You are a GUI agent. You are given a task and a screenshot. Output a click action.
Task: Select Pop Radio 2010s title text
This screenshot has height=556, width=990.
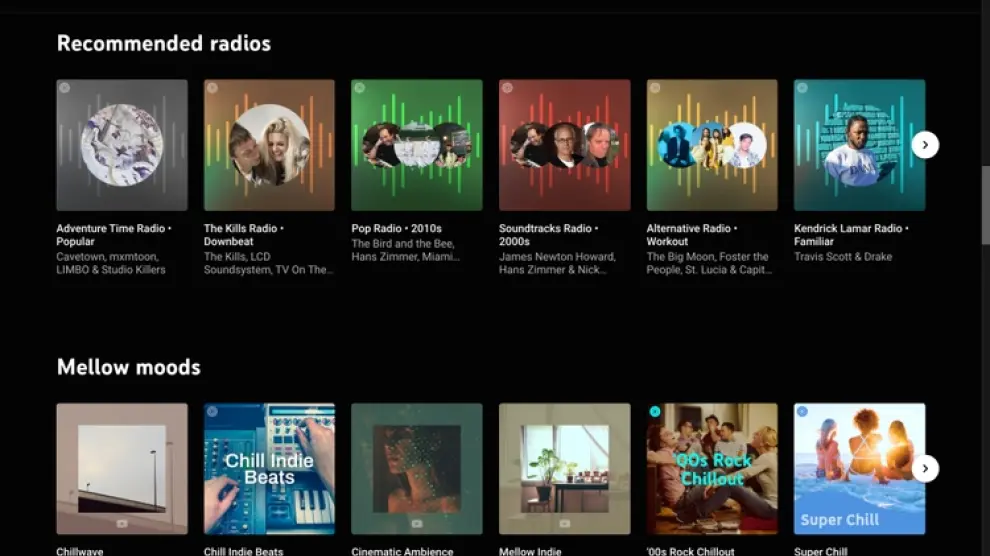398,229
